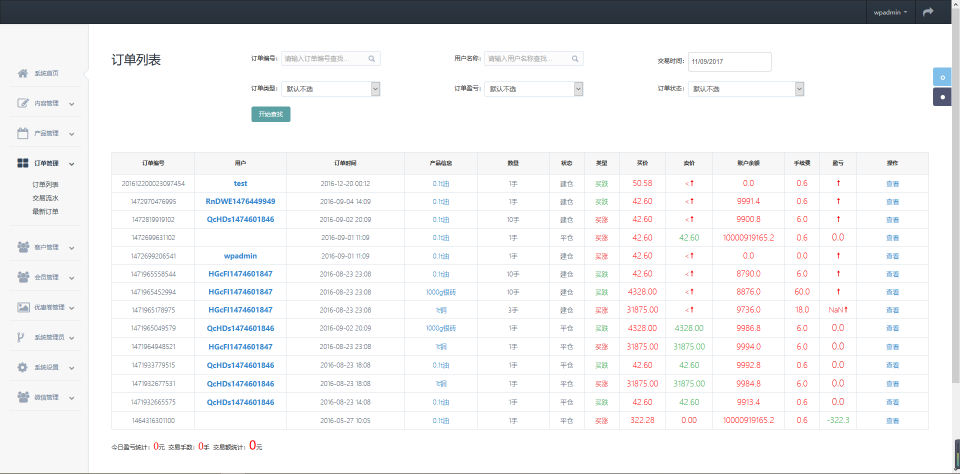Screen dimensions: 960x474
Task: Click the gear icon beside 系统设置
Action: pyautogui.click(x=23, y=367)
